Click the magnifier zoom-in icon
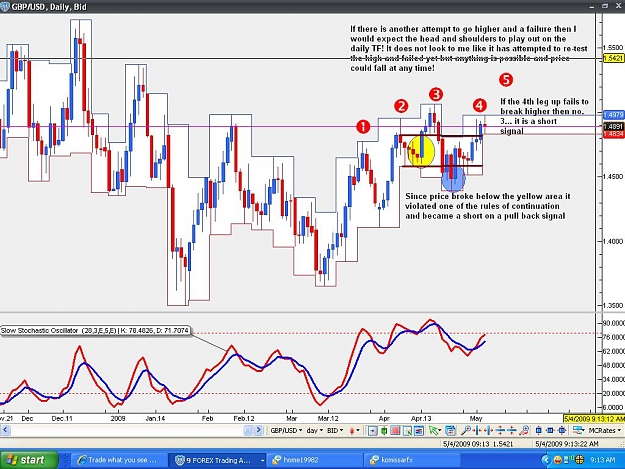The image size is (625, 469). pyautogui.click(x=466, y=431)
